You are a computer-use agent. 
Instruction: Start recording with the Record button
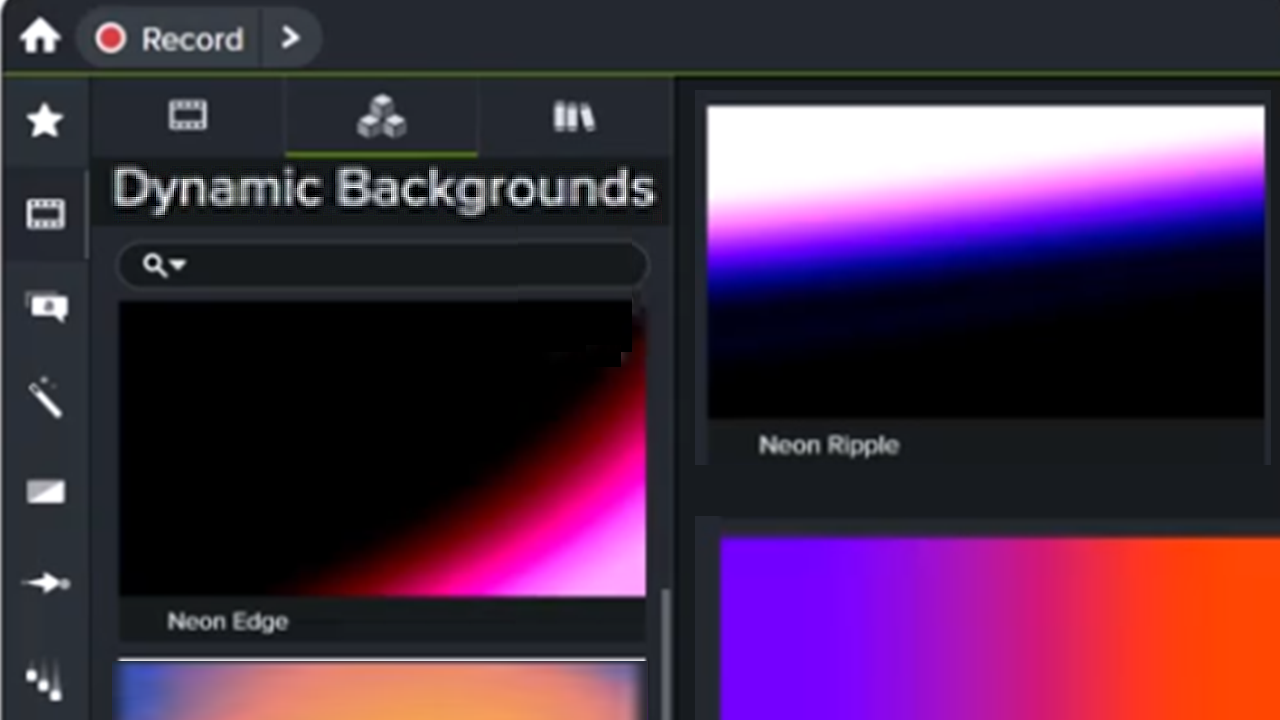(168, 39)
